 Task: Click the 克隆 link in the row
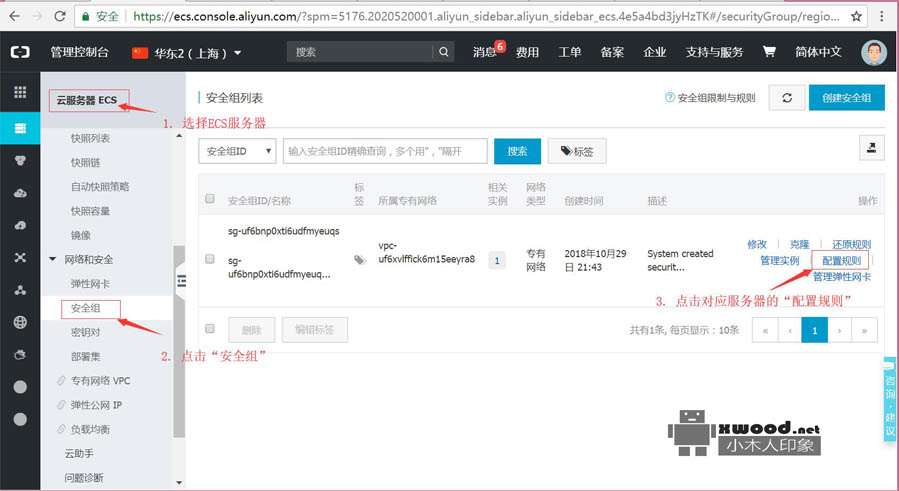pyautogui.click(x=799, y=244)
